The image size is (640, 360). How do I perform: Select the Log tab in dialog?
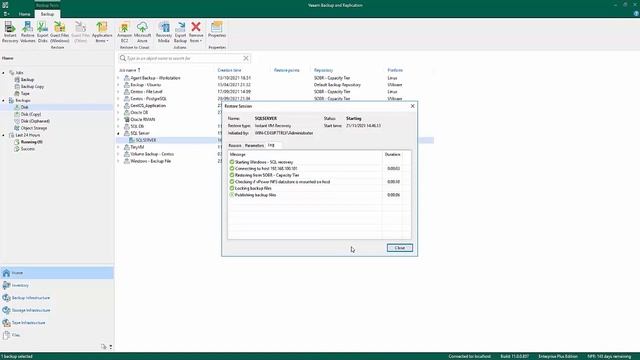tap(271, 145)
